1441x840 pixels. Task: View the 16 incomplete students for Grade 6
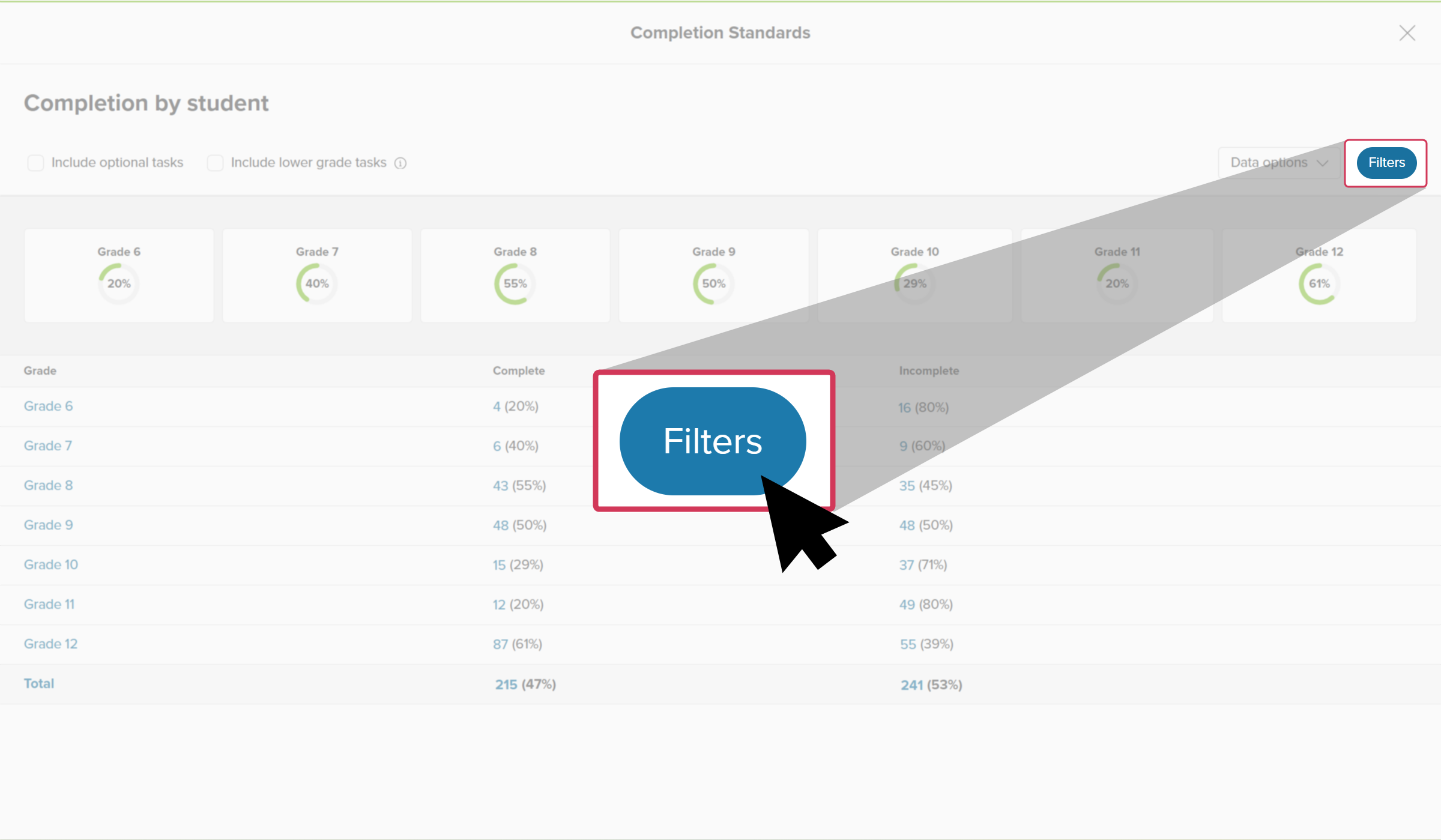[905, 407]
